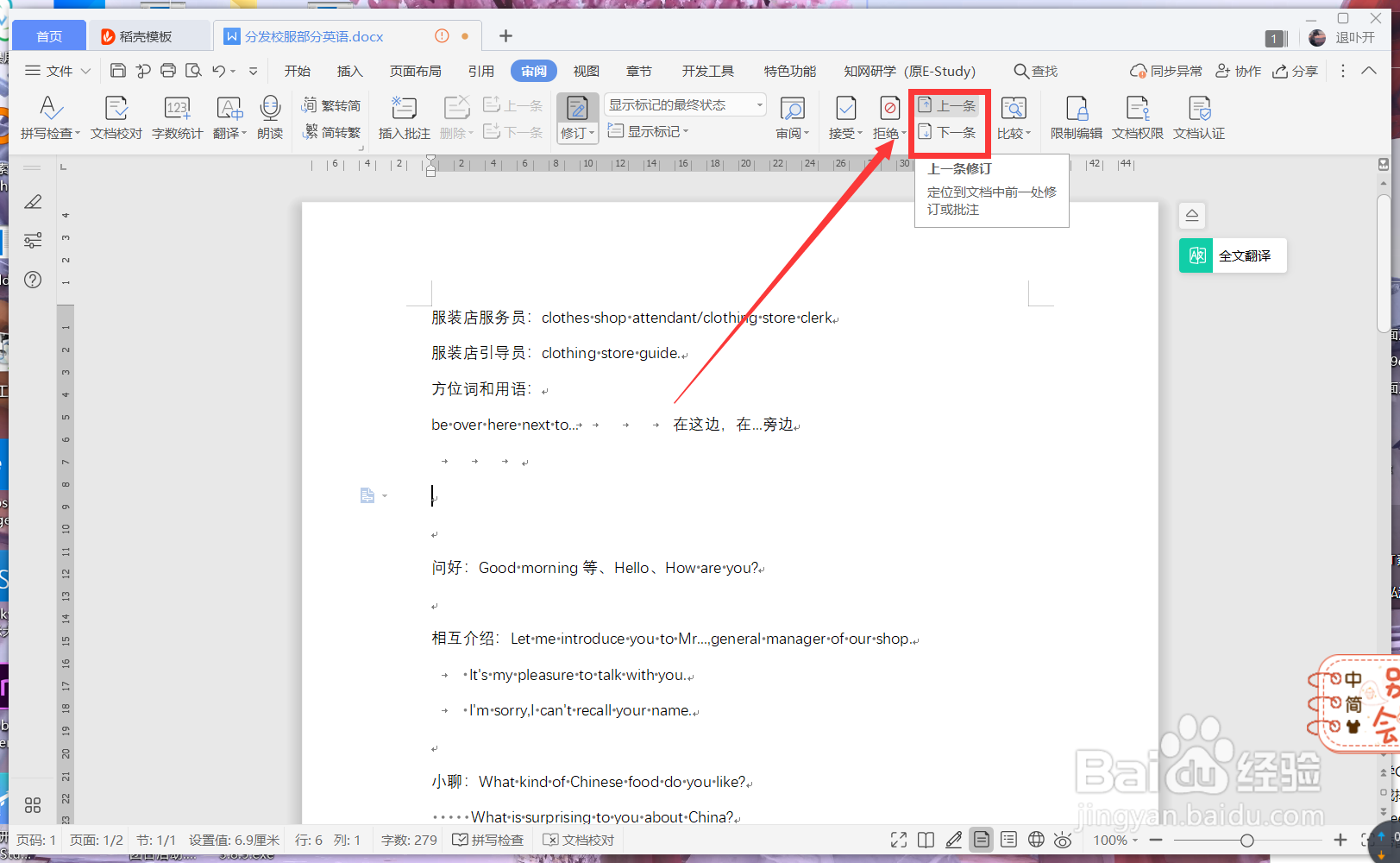Click 下一条 to go to next revision
The image size is (1400, 863).
click(949, 133)
